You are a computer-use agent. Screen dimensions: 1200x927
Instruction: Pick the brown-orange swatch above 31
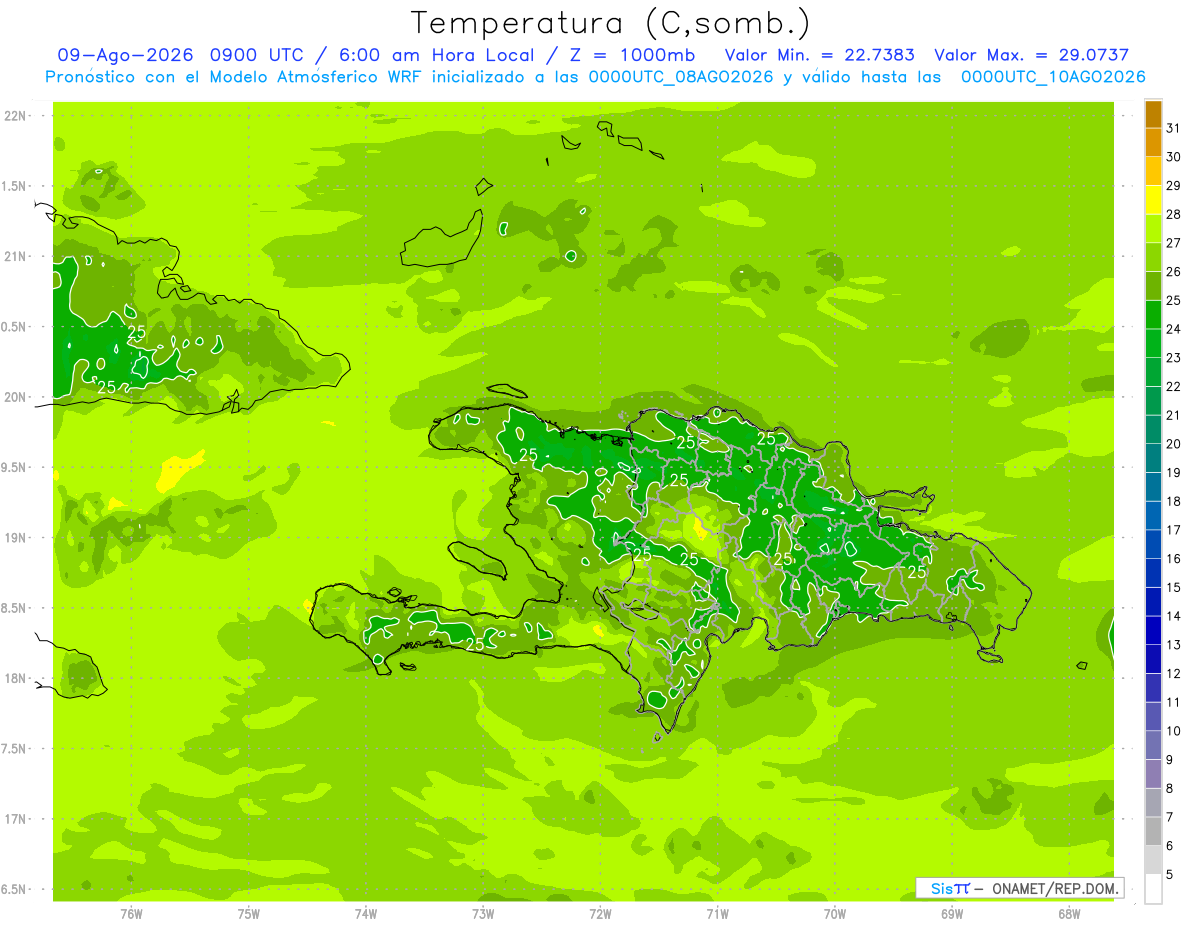click(x=1153, y=115)
